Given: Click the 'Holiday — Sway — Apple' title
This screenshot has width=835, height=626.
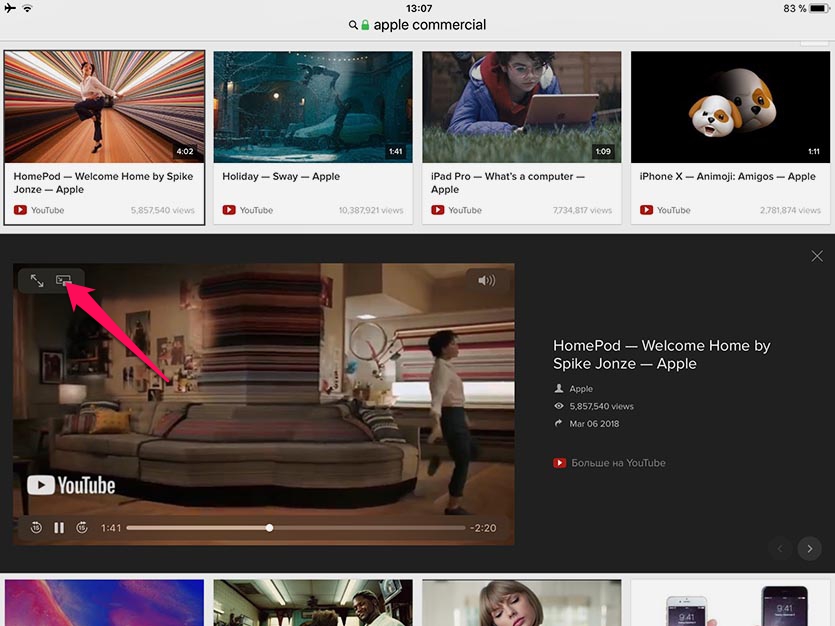Looking at the screenshot, I should click(281, 176).
